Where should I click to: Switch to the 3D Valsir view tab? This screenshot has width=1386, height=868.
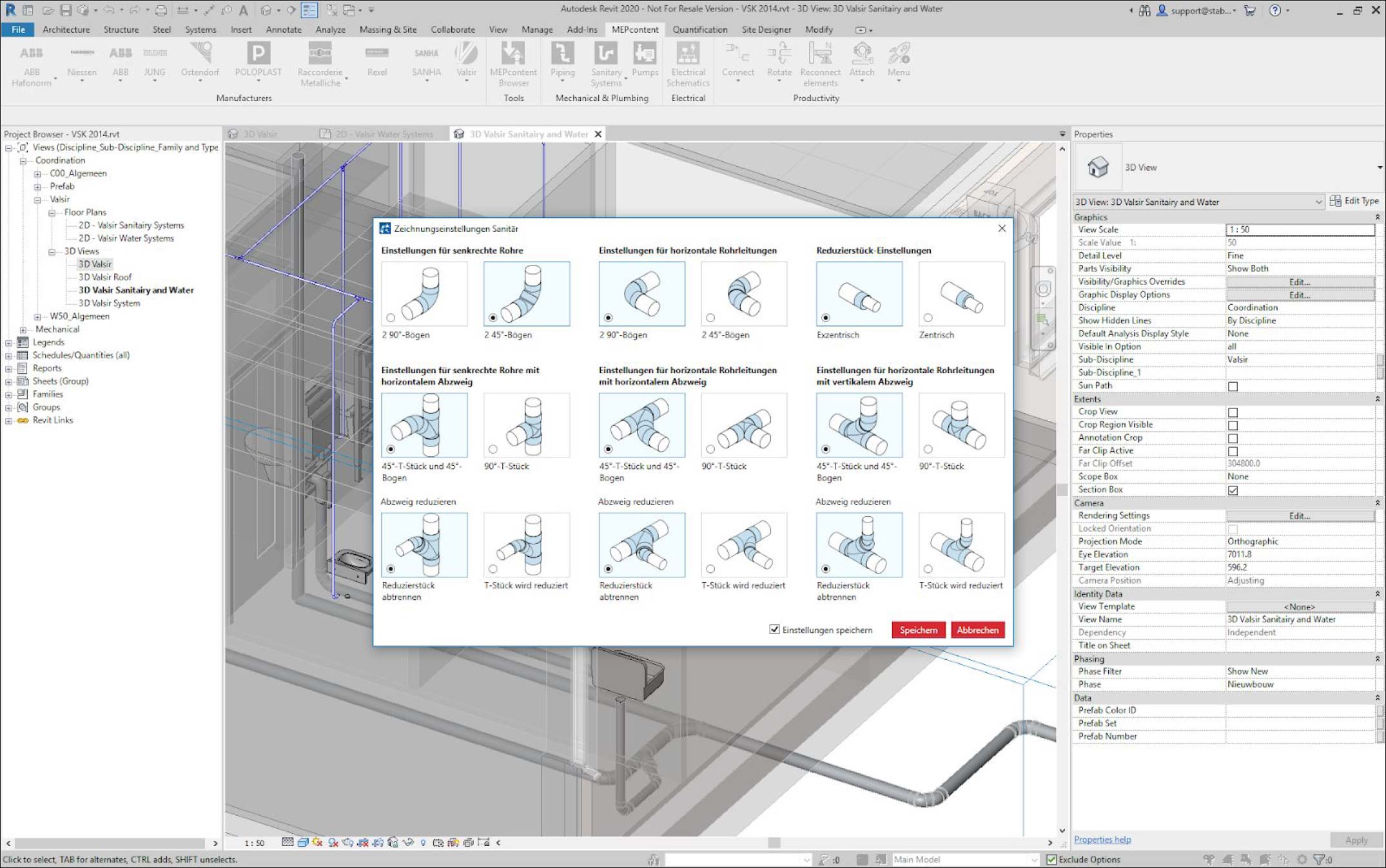coord(260,134)
